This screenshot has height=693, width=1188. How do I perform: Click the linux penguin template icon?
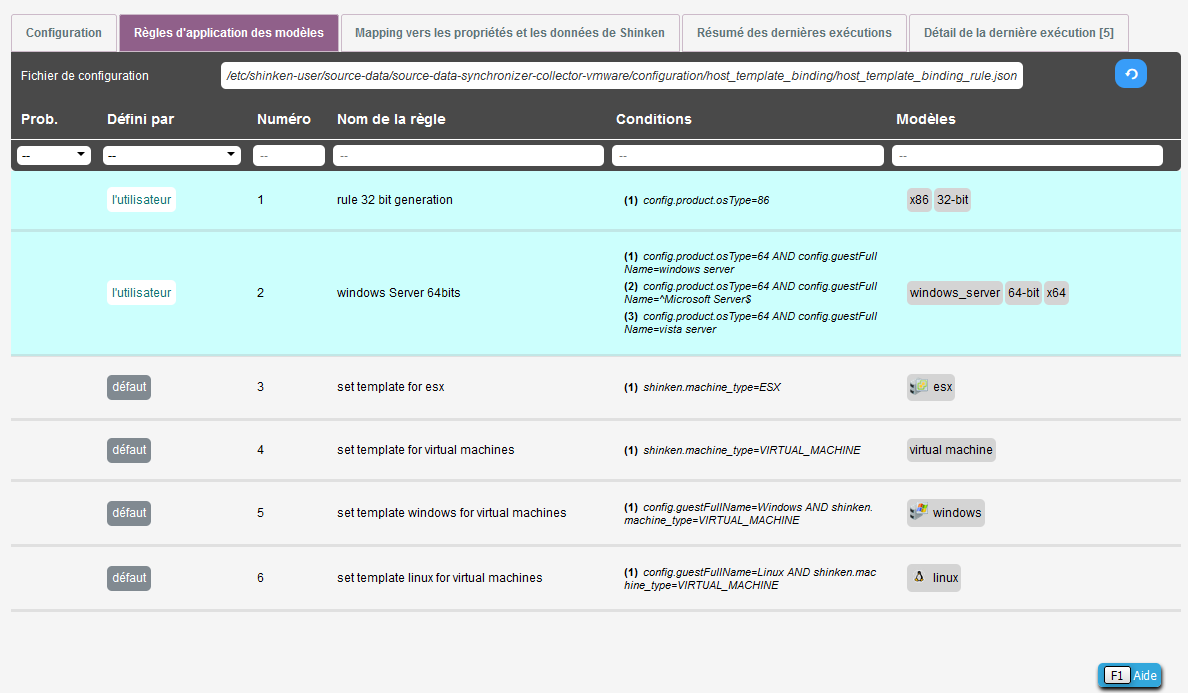click(x=919, y=577)
